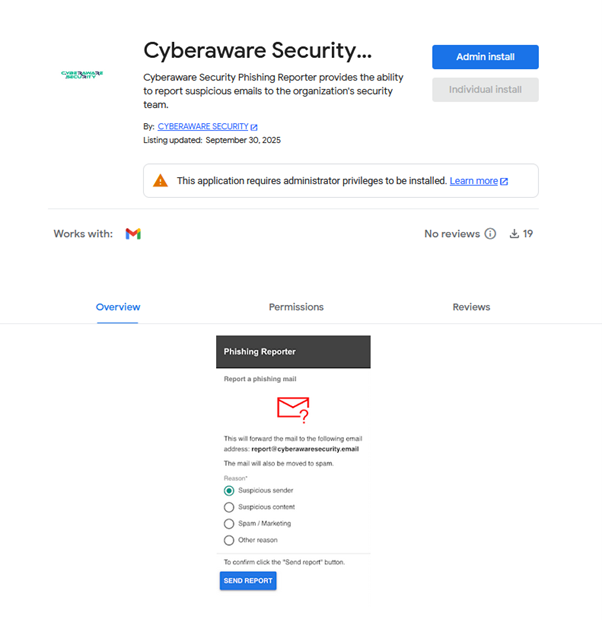Click the external link icon after Learn more
Screen dimensions: 602x620
(x=504, y=181)
